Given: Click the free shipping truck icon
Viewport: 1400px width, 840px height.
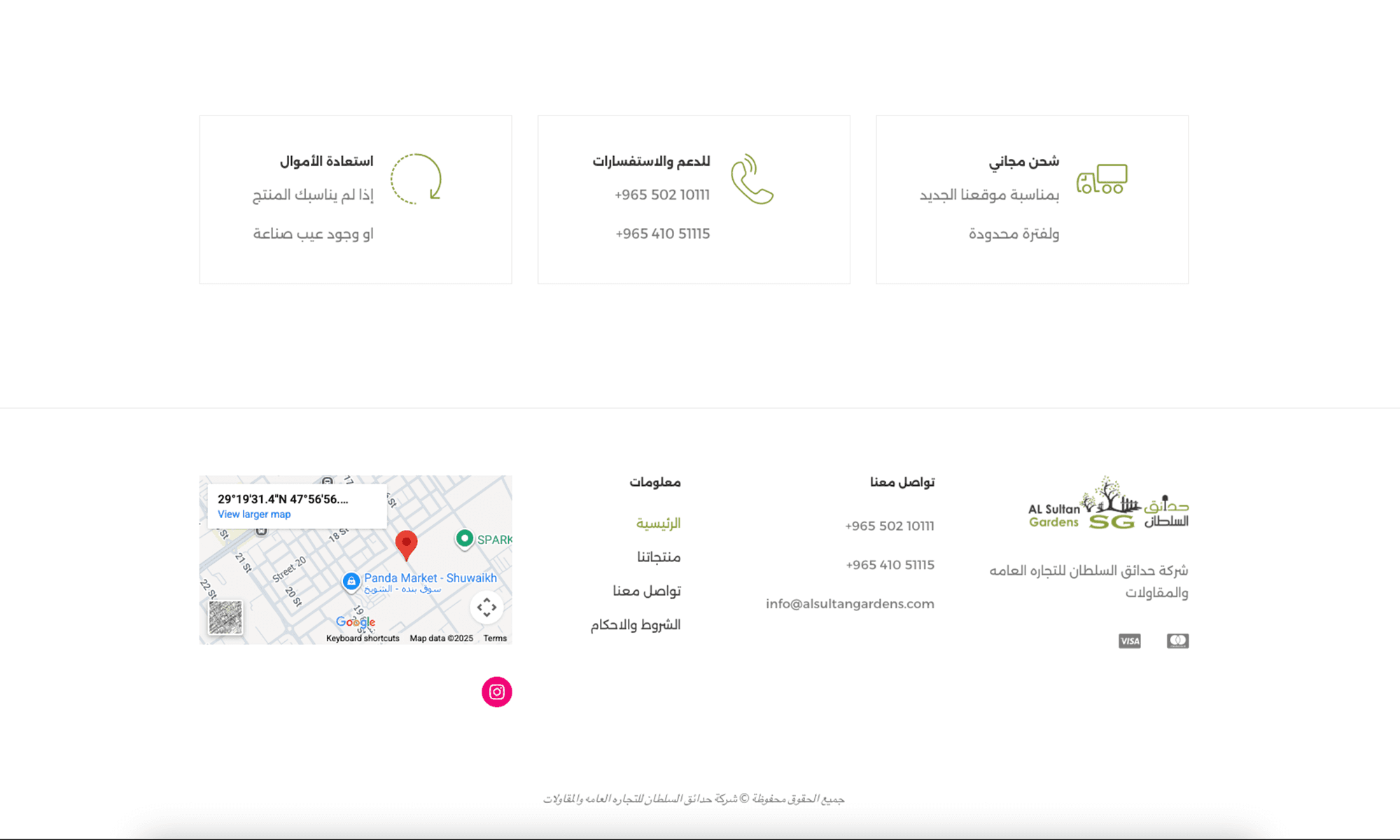Looking at the screenshot, I should click(1103, 180).
